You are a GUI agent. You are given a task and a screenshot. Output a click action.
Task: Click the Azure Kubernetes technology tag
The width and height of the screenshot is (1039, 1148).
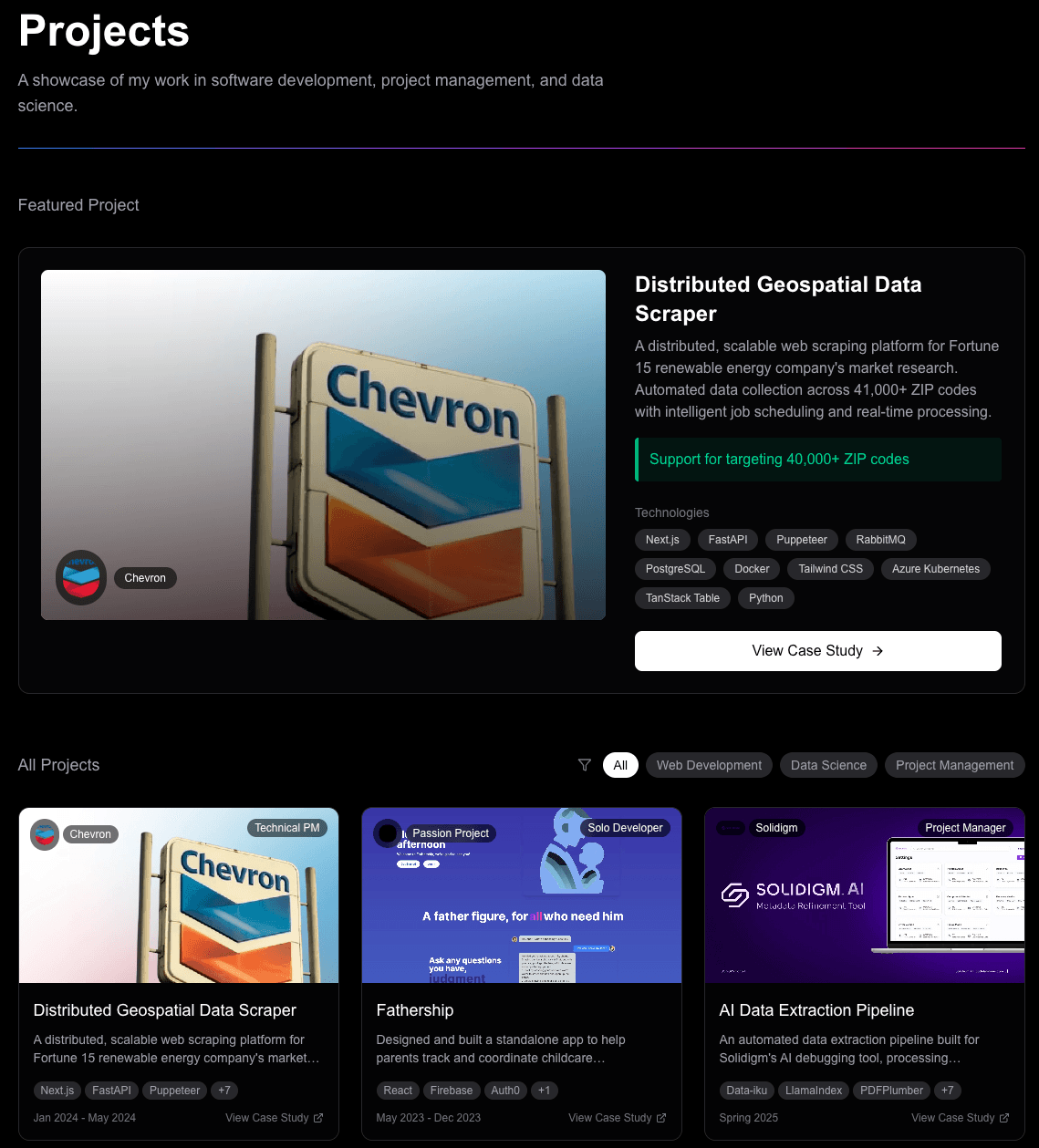coord(936,569)
